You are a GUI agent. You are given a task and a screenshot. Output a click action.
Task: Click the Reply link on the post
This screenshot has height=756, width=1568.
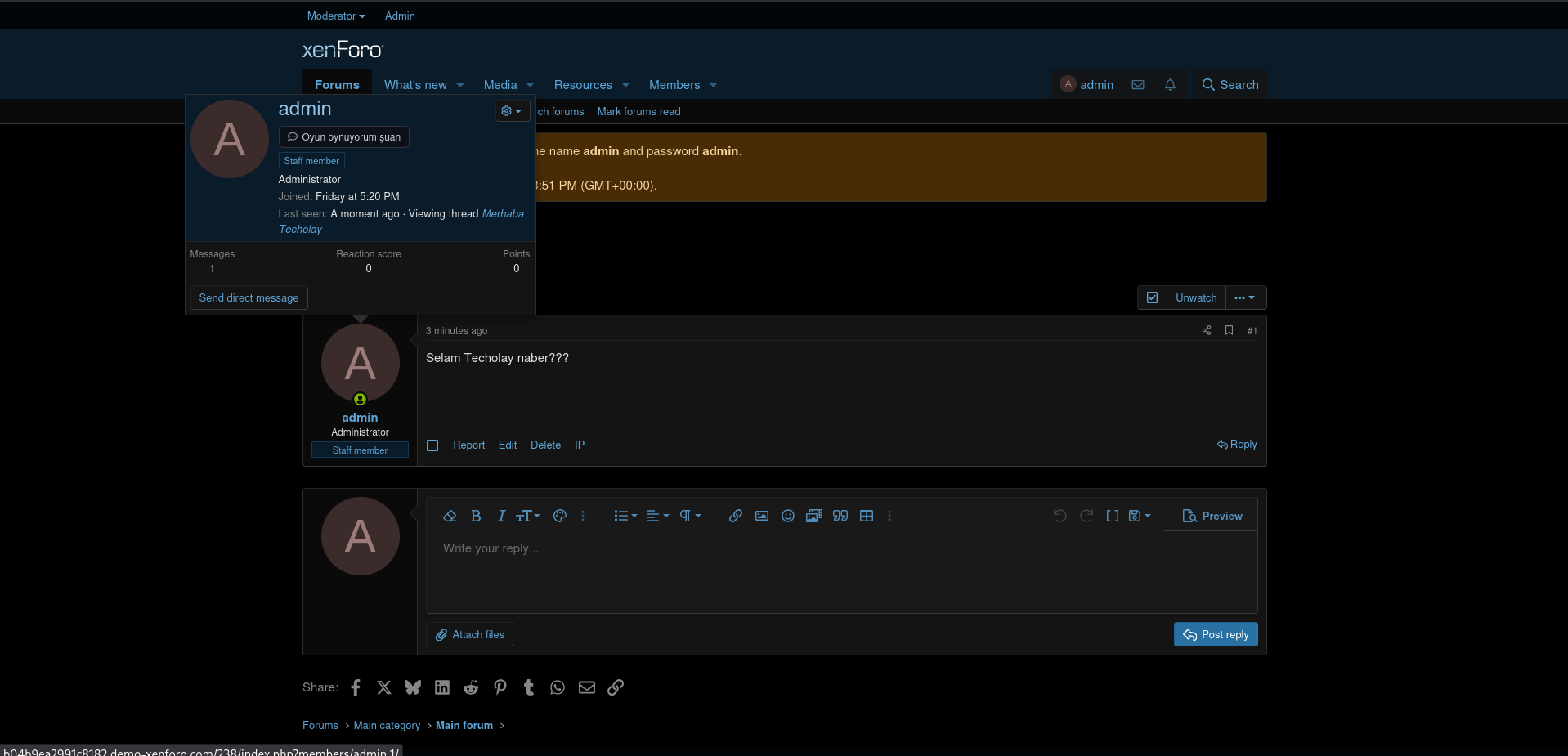click(x=1237, y=445)
